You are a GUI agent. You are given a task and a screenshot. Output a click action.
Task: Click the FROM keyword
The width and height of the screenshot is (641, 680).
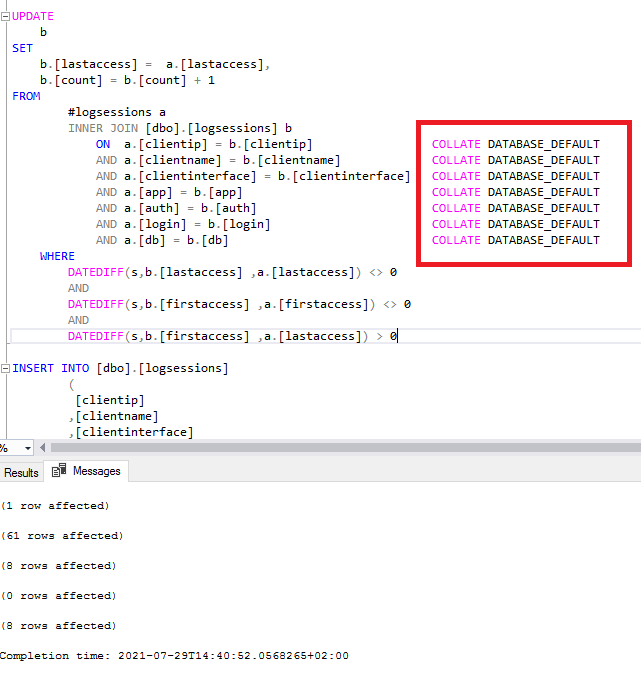26,96
